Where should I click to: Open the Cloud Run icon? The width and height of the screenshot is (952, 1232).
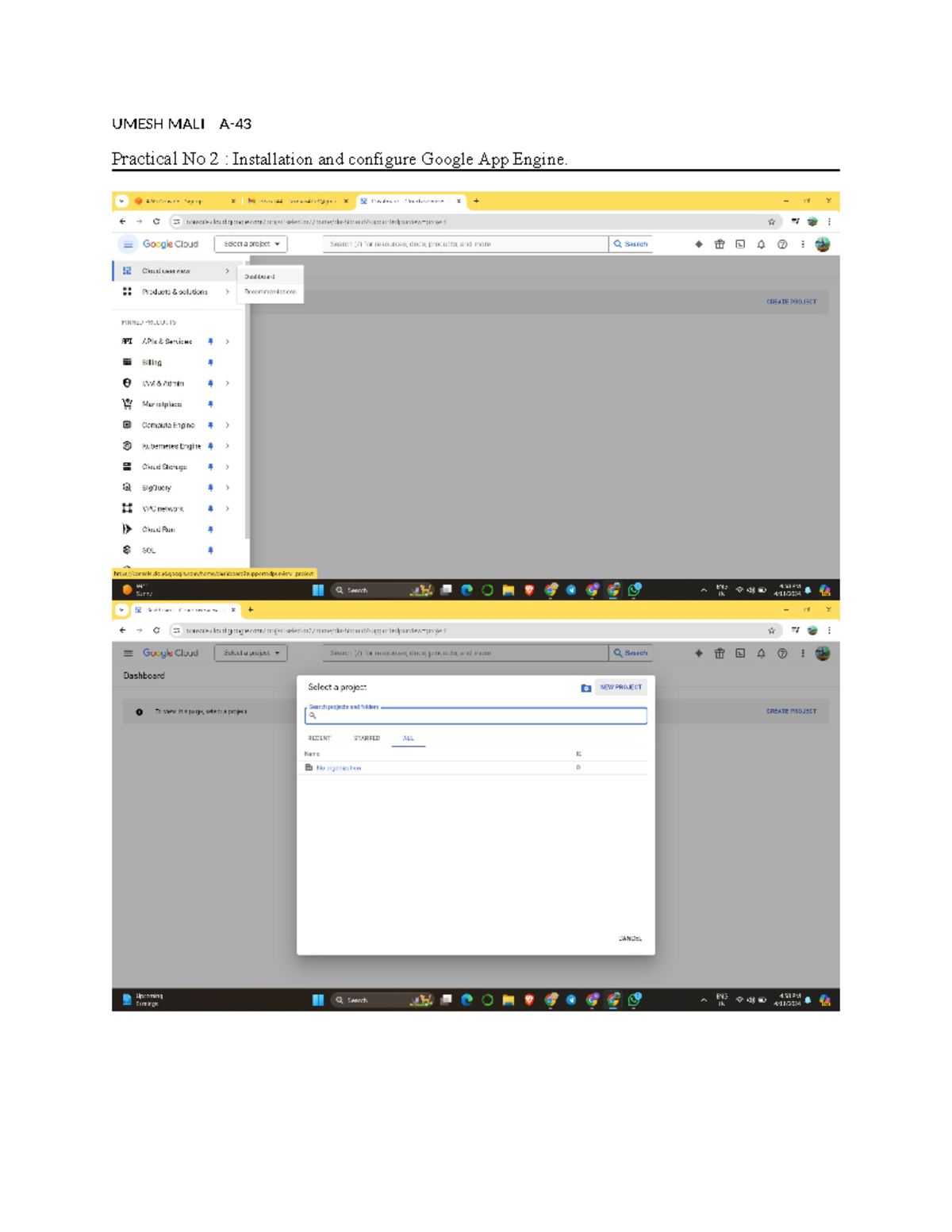(x=127, y=529)
